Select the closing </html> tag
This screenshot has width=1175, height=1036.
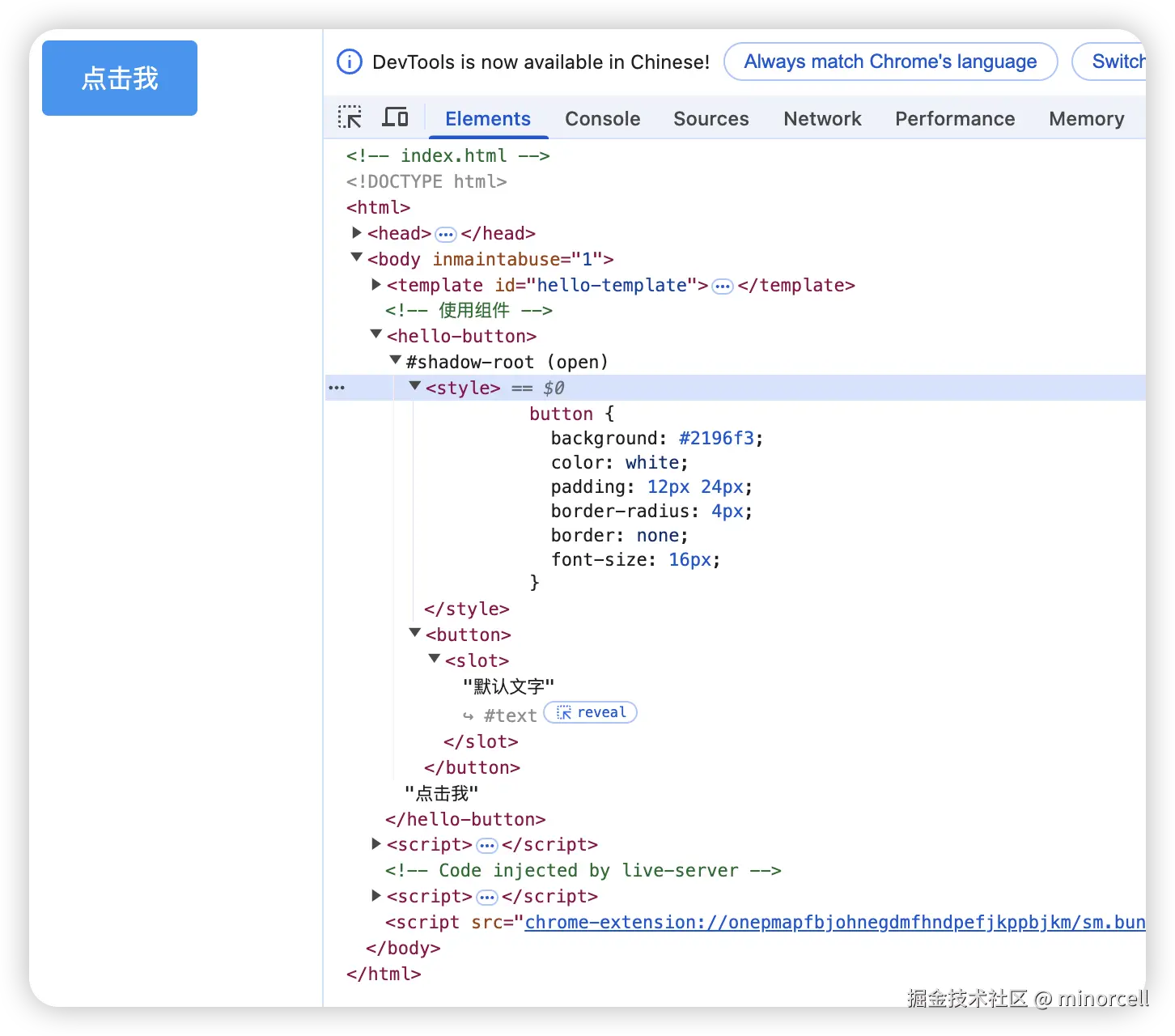point(384,974)
